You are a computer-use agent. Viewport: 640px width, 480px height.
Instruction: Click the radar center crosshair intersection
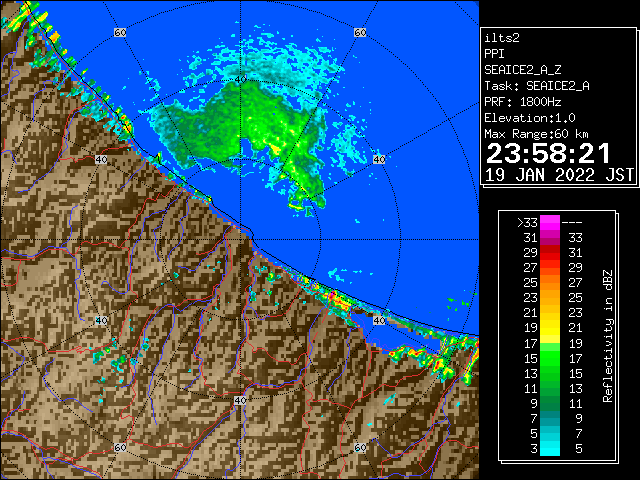click(x=240, y=240)
